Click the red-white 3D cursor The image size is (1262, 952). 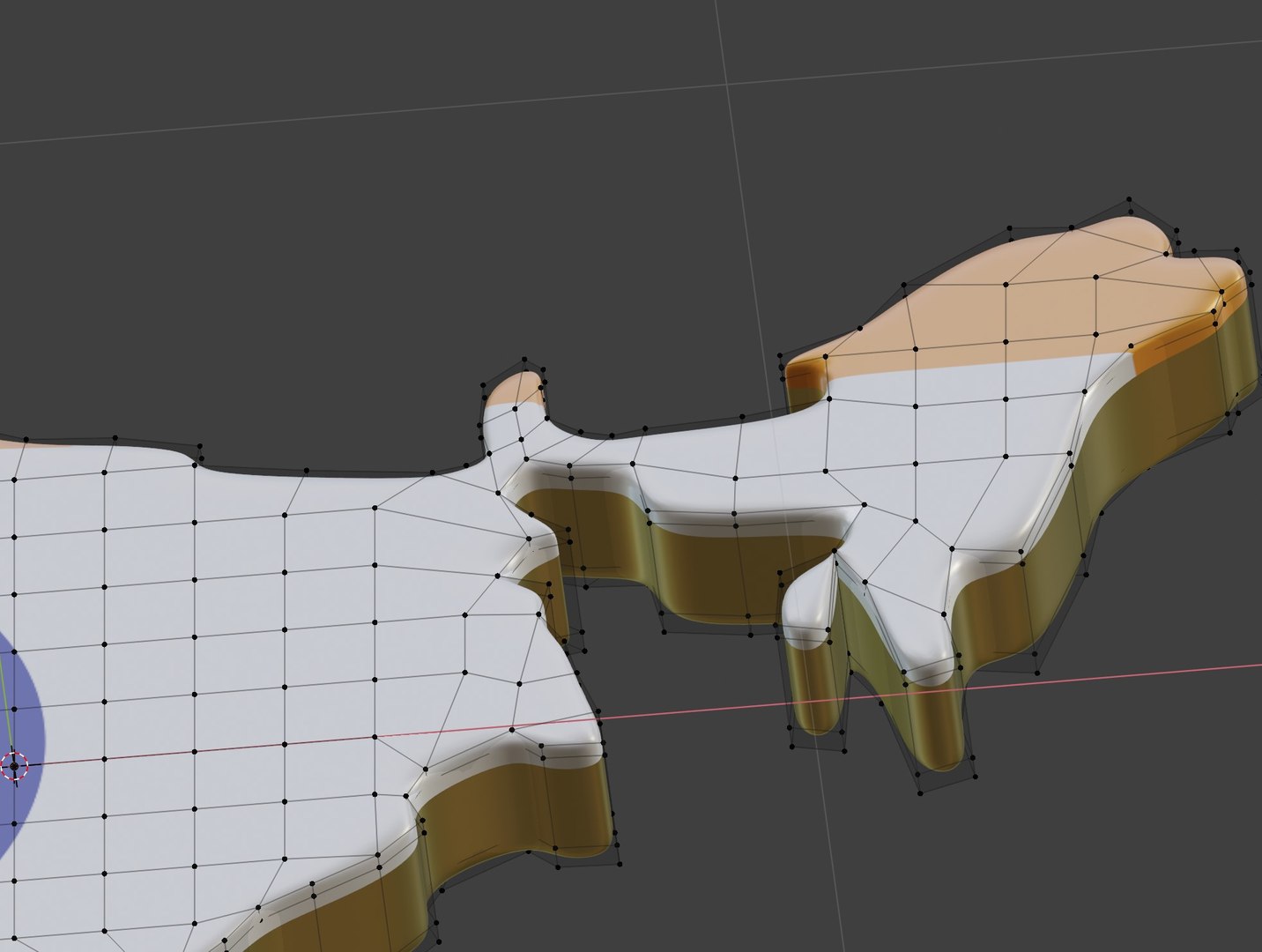[14, 767]
